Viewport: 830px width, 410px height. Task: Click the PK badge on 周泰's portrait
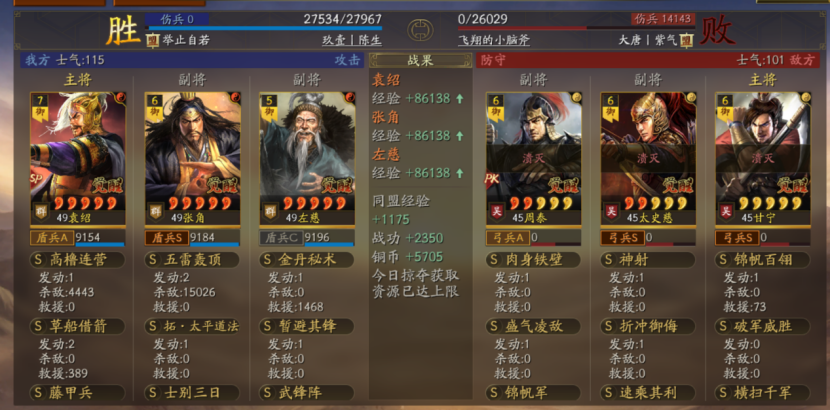point(492,178)
